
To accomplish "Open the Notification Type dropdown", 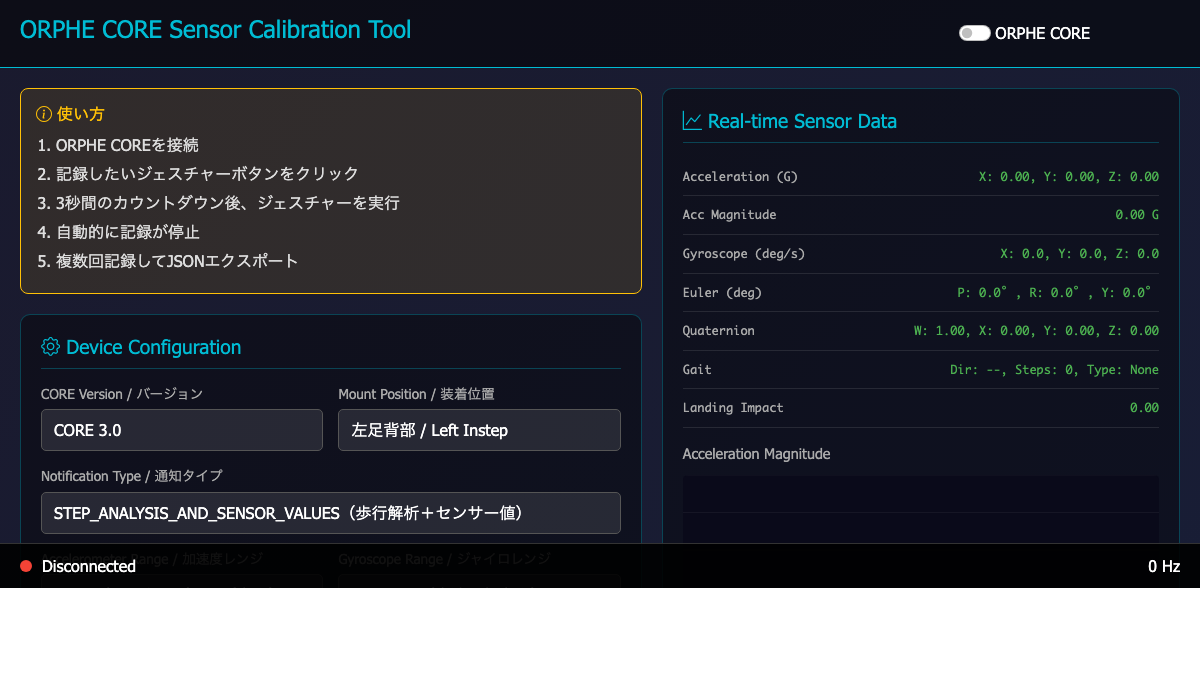I will (331, 513).
